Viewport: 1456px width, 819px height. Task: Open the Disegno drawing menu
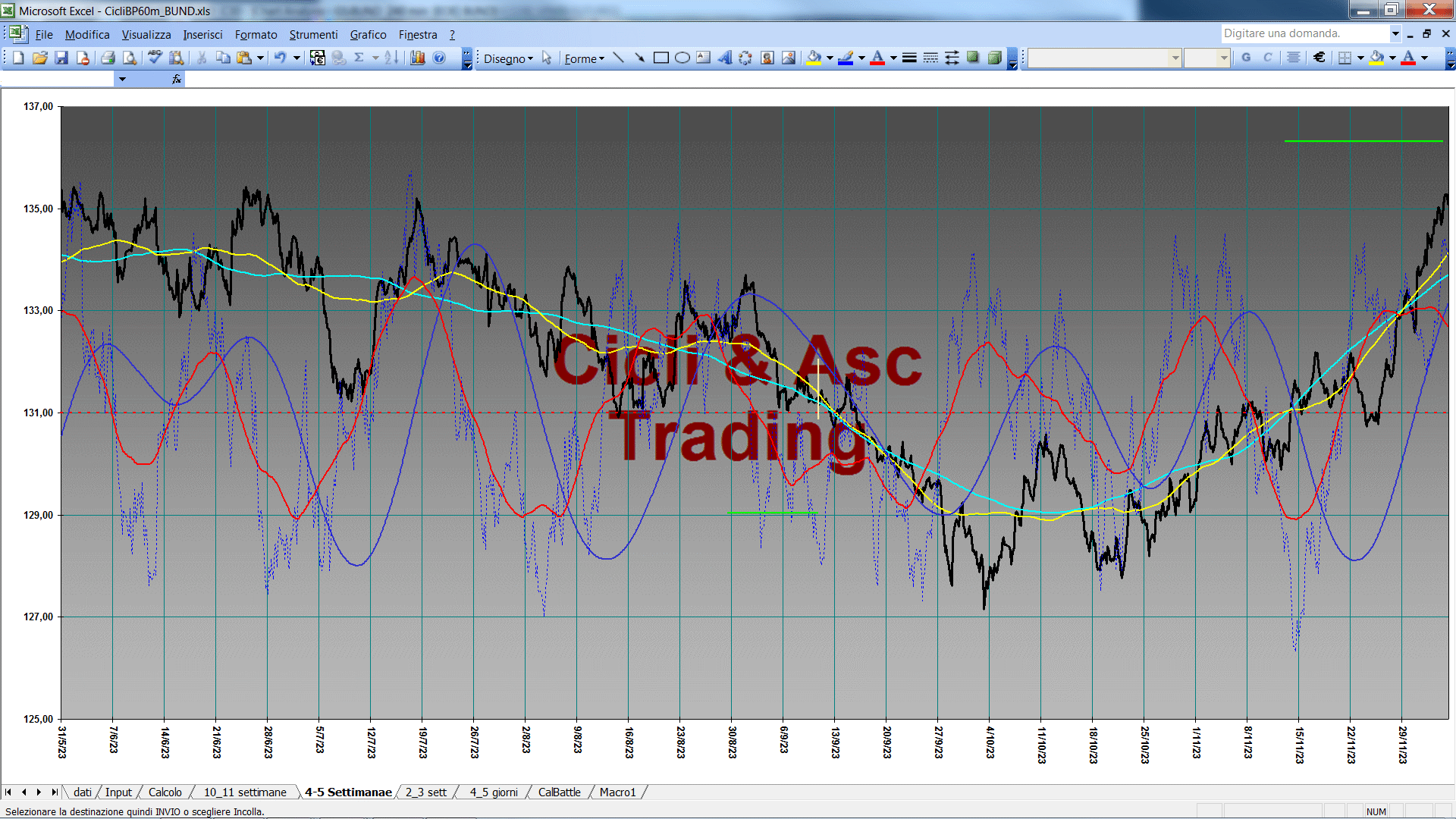click(508, 58)
